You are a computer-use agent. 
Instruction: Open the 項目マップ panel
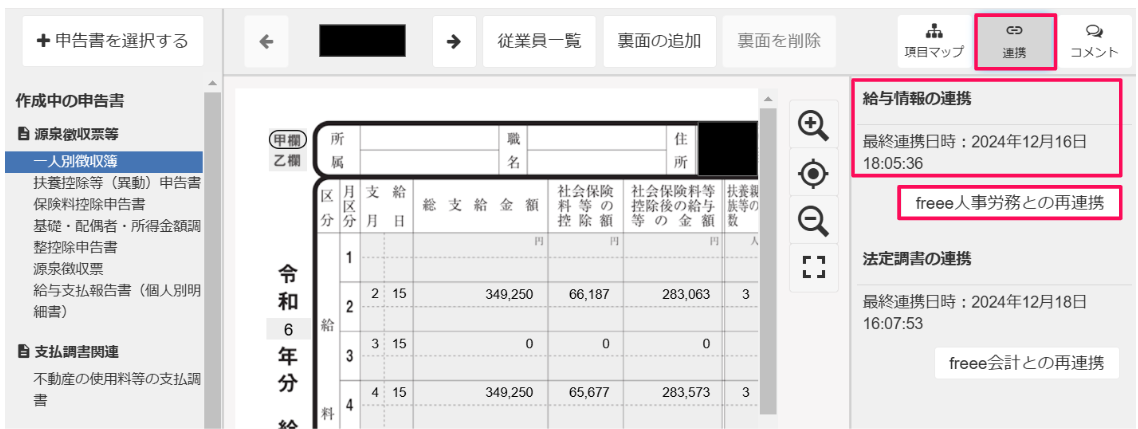pos(934,41)
